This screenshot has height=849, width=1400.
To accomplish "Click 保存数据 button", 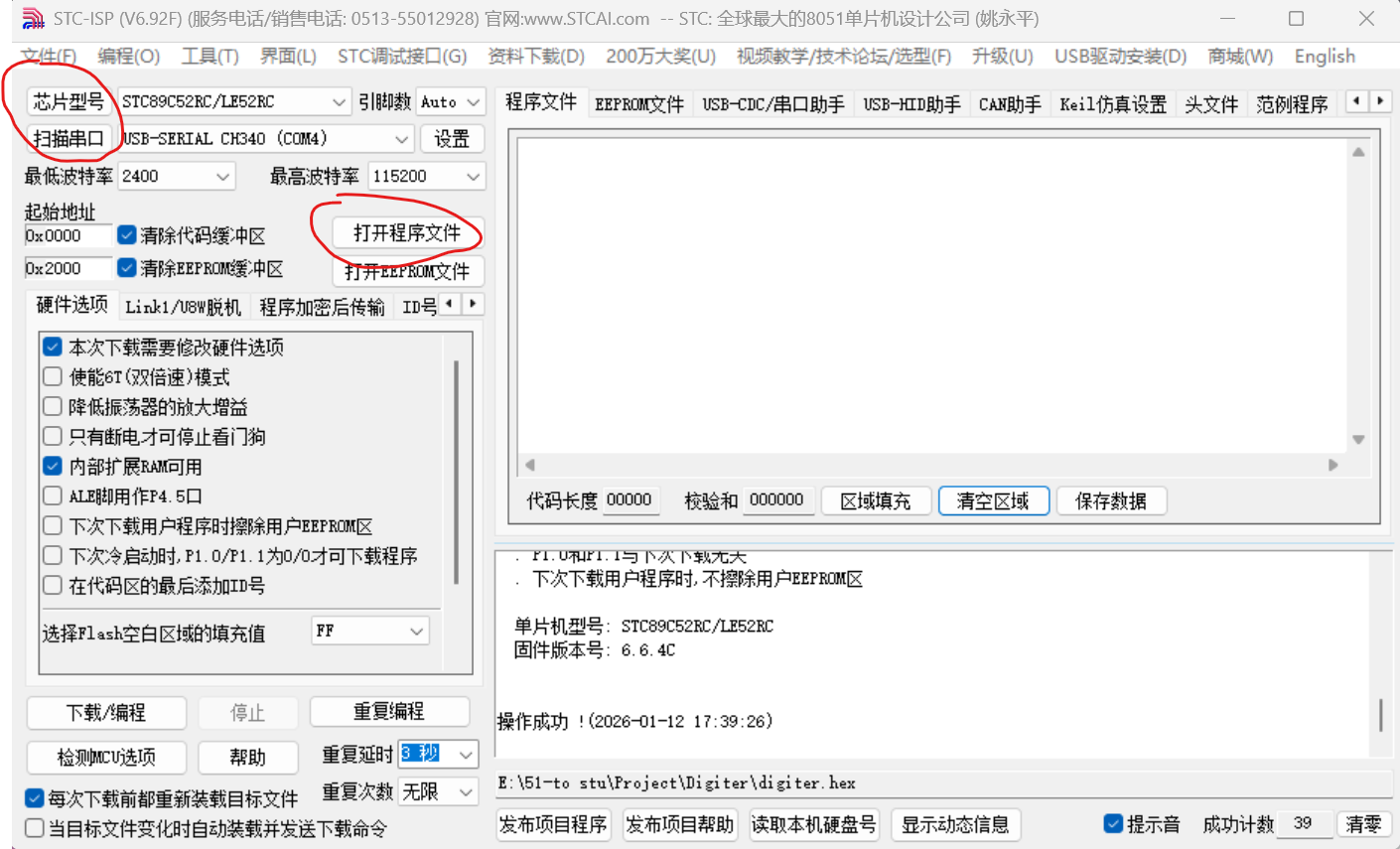I will coord(1111,501).
